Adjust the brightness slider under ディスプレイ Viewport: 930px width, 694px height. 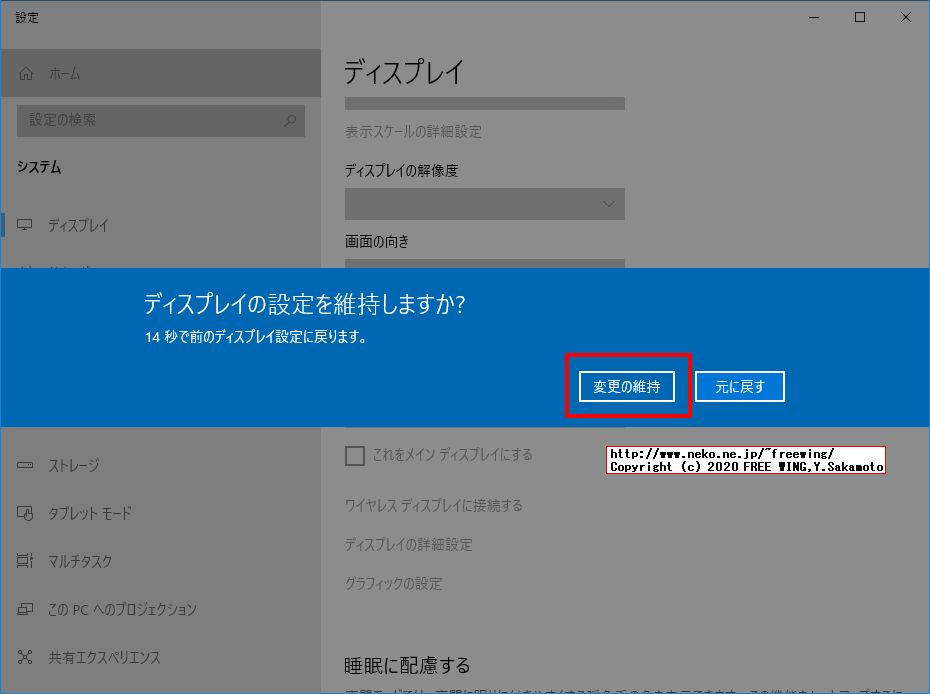[x=484, y=102]
